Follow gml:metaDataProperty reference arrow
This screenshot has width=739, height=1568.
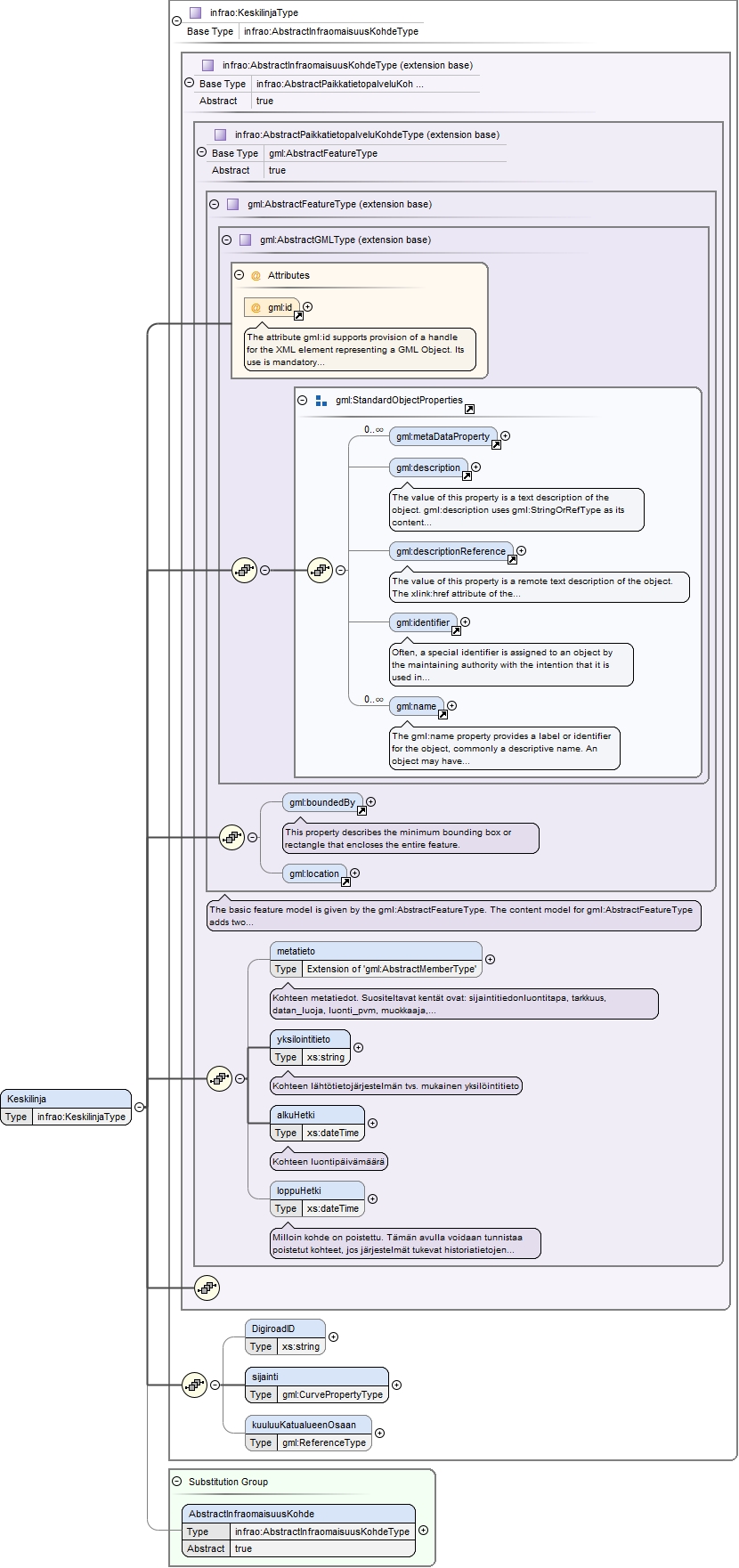point(496,445)
